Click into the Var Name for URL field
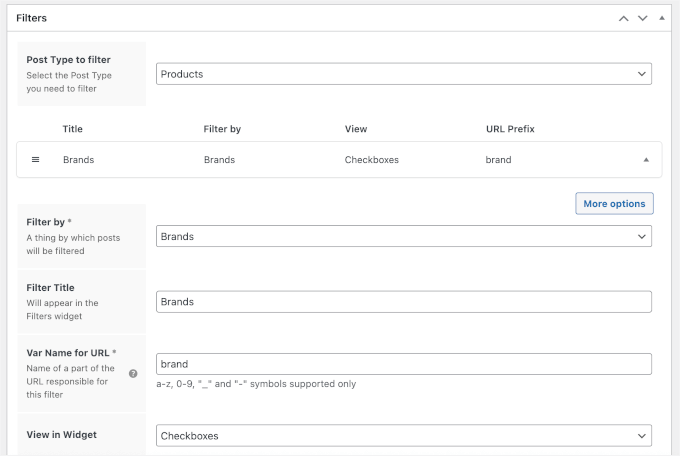 point(404,364)
